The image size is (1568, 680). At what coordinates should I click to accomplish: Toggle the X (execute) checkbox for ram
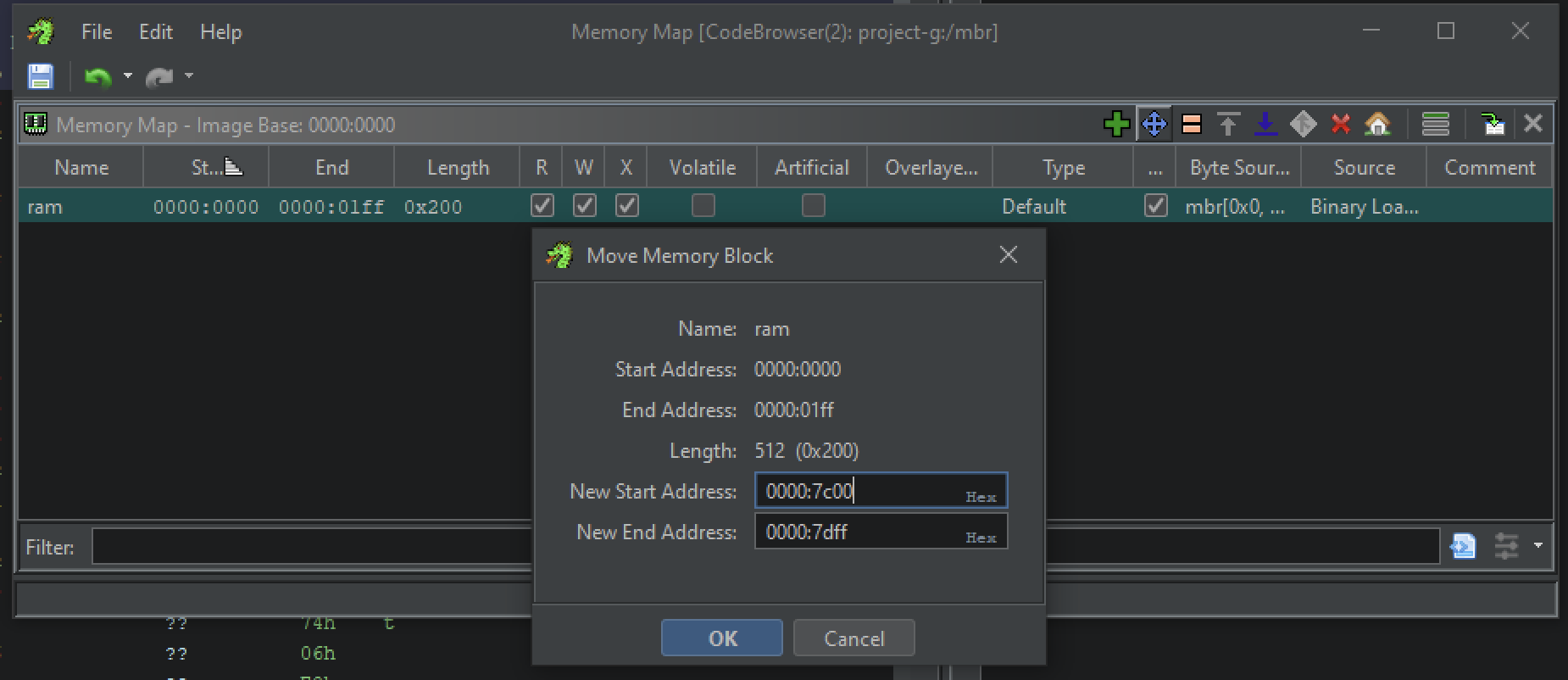pos(626,206)
